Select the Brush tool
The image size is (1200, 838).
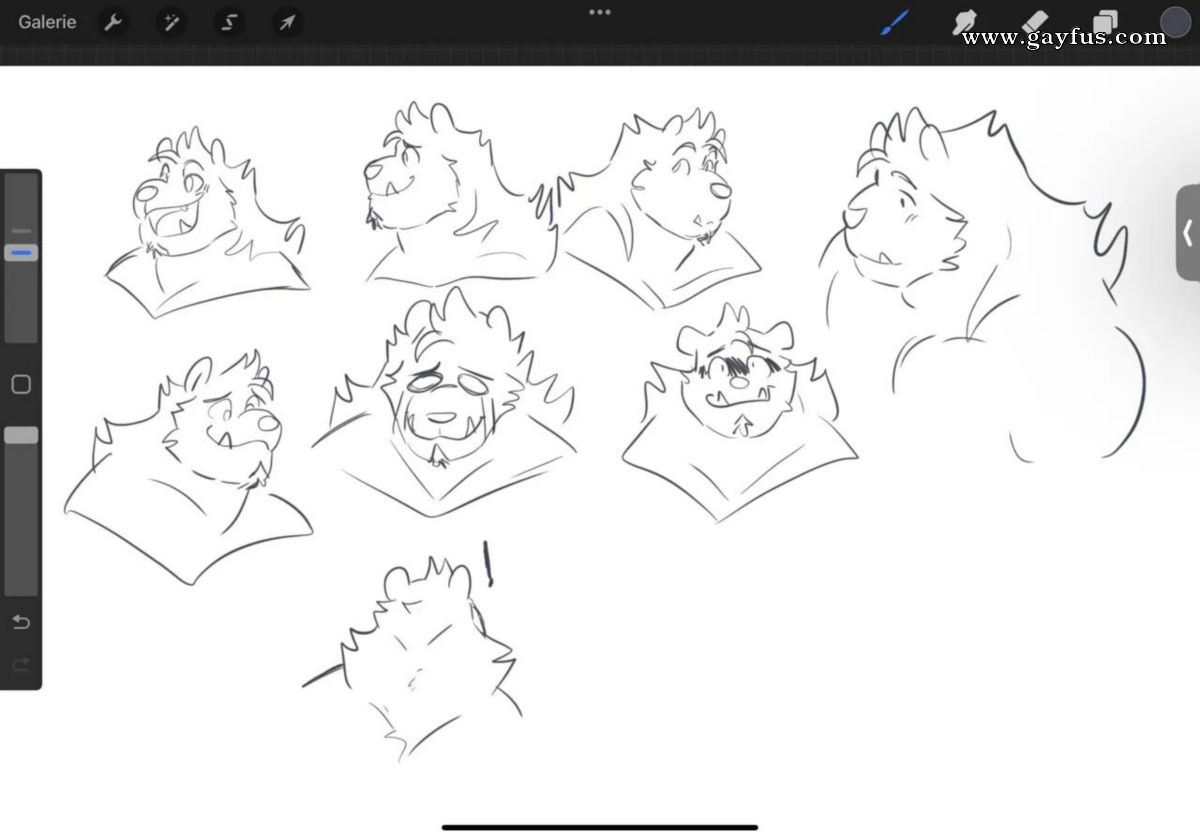click(894, 21)
